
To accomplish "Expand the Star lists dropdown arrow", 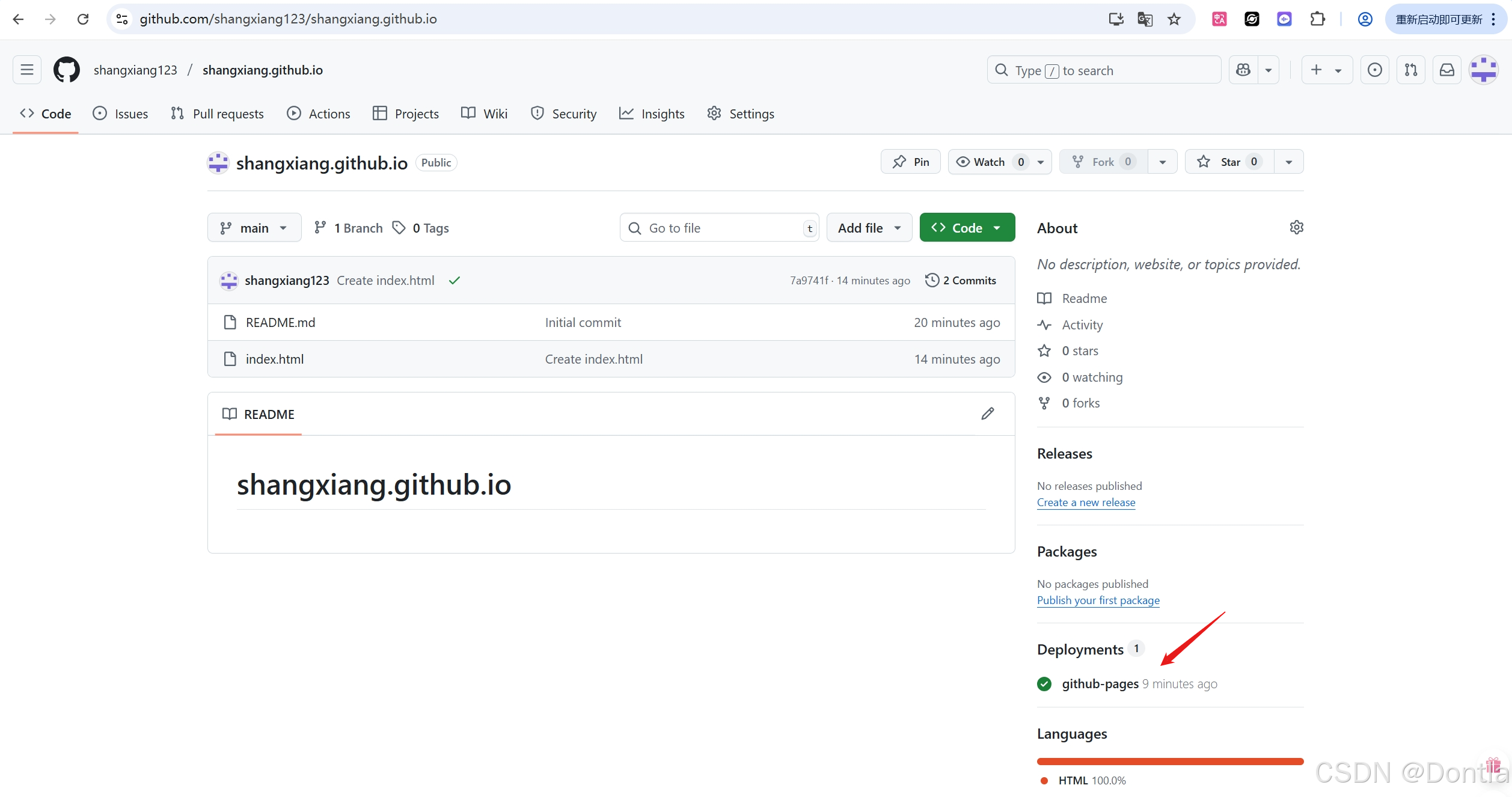I will (1288, 162).
